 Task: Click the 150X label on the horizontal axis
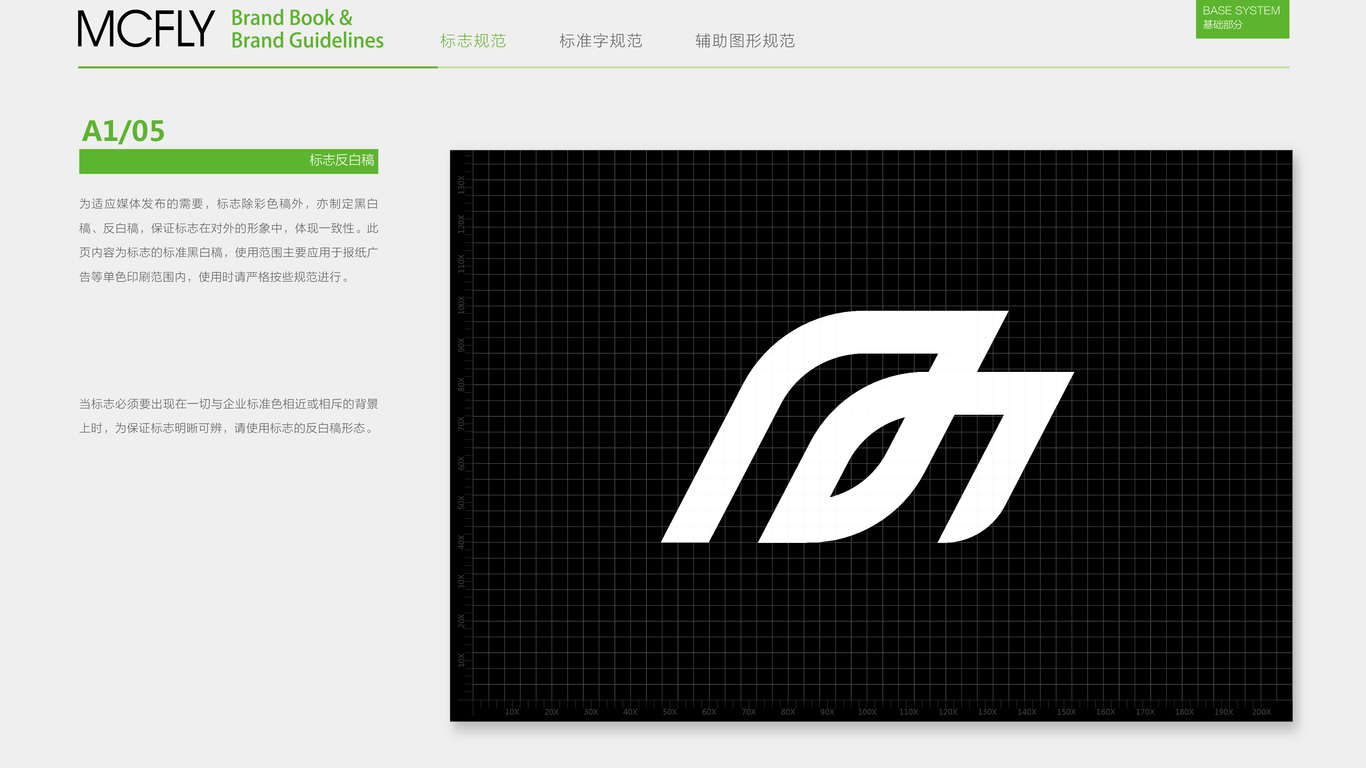1066,712
